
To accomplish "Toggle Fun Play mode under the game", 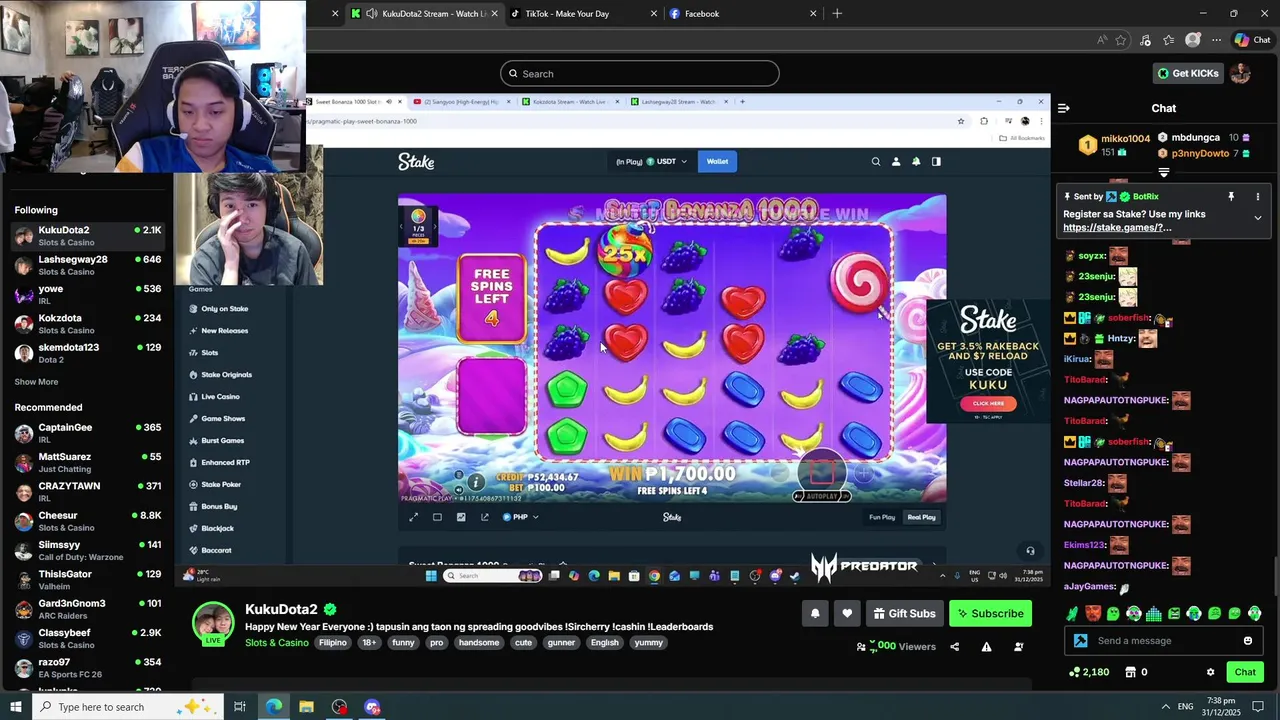I will pos(882,517).
